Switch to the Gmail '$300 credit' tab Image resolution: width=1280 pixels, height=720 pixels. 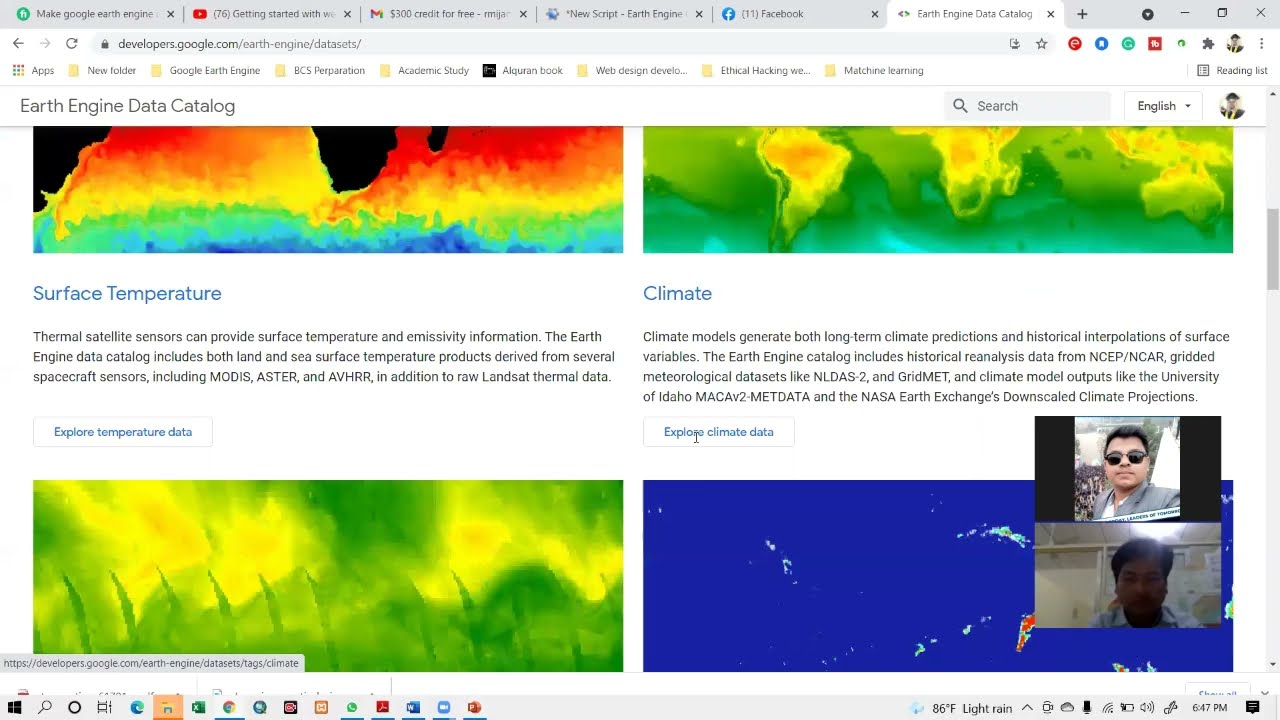pos(448,14)
